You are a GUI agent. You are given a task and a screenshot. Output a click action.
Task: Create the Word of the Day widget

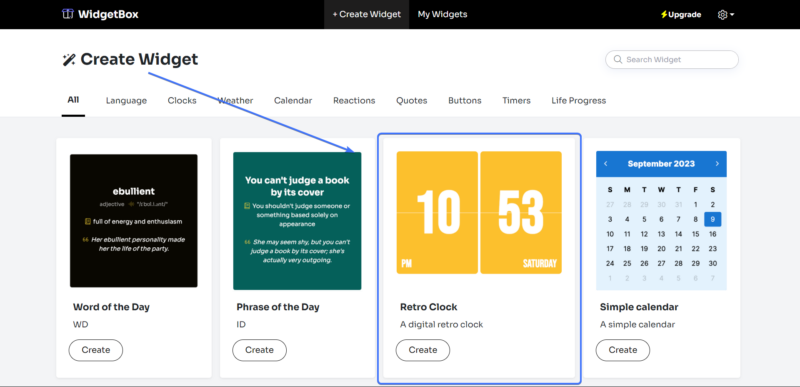coord(96,350)
